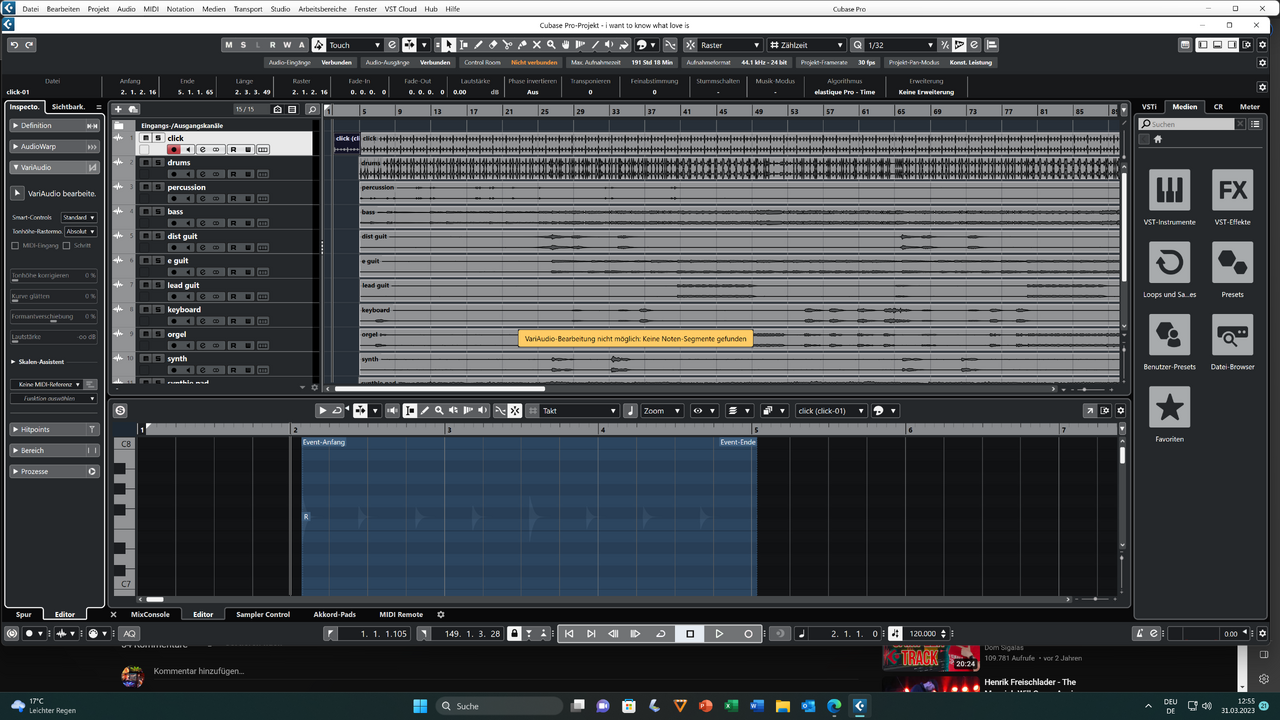Open the Zählzeit grid type dropdown
Image resolution: width=1280 pixels, height=720 pixels.
[x=806, y=45]
